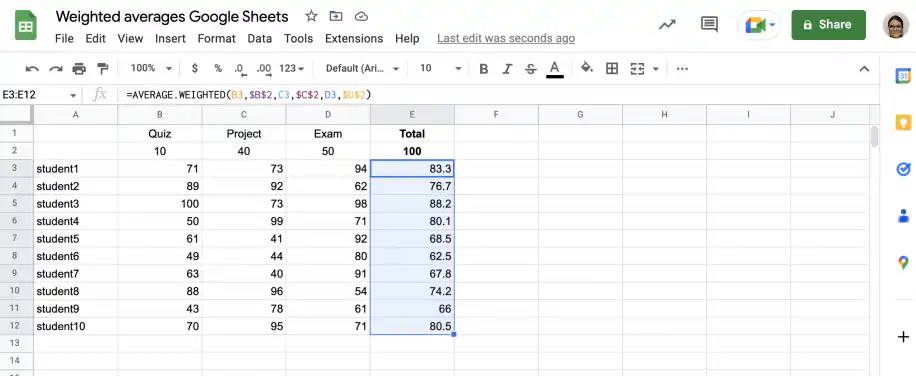Toggle strikethrough formatting
Screen dimensions: 916x376
pos(530,69)
